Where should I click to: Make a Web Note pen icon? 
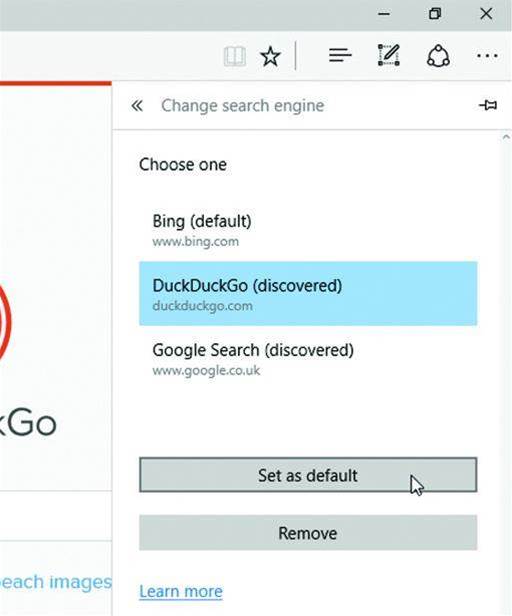click(x=389, y=55)
